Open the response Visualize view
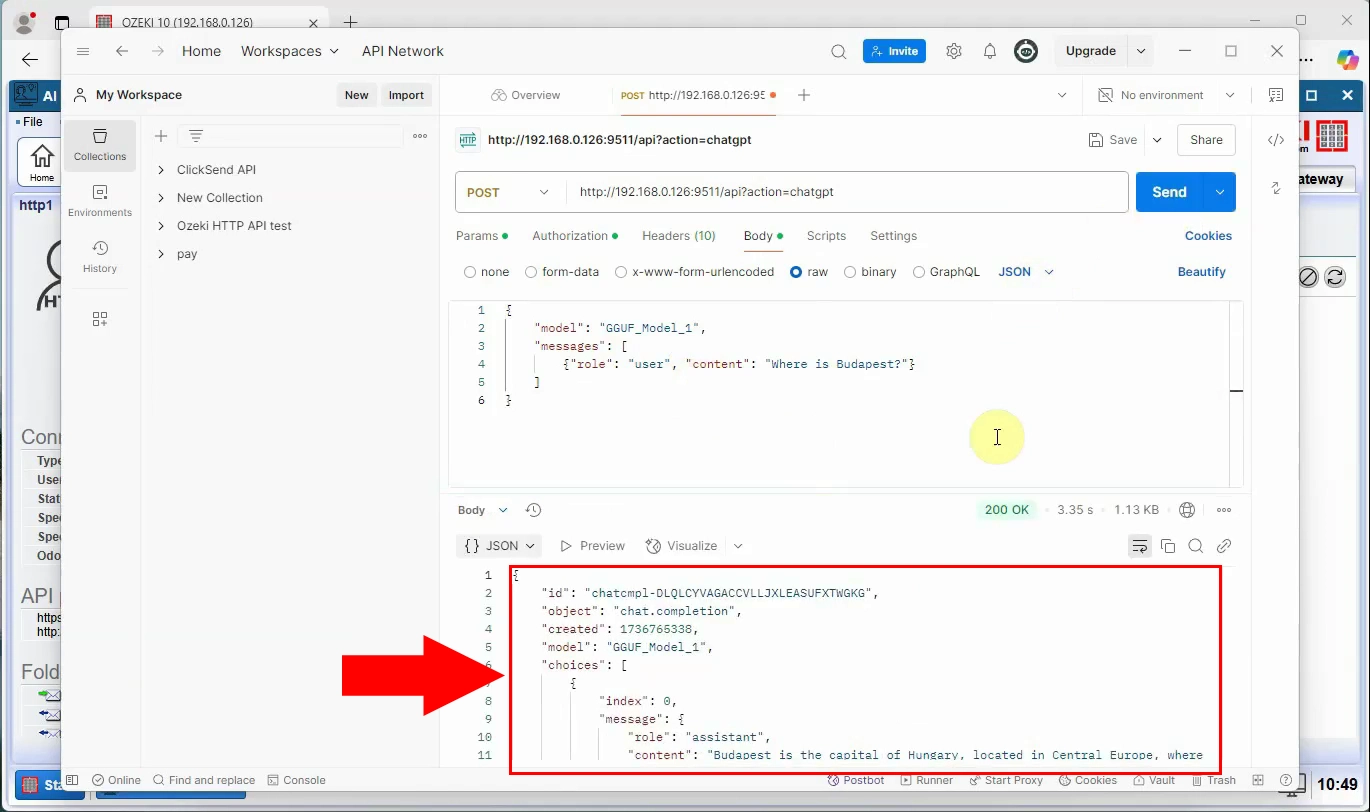This screenshot has height=812, width=1370. pos(681,546)
